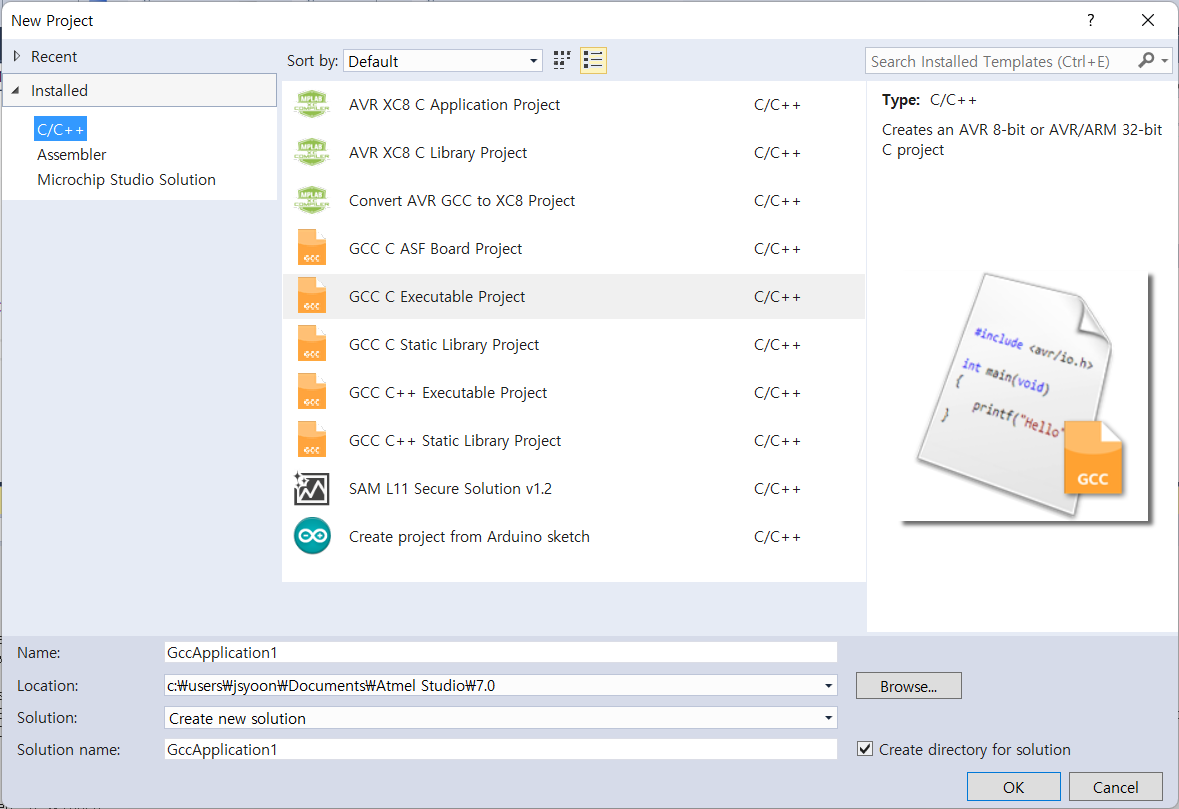Select "GCC C Static Library Project" text
Screen dimensions: 1179x809
[x=444, y=344]
